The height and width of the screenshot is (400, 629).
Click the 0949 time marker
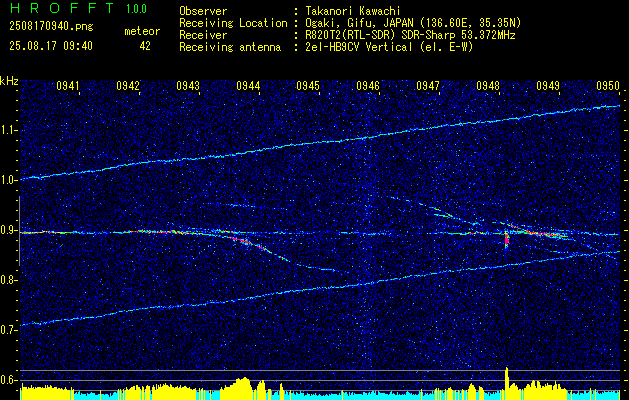click(548, 86)
